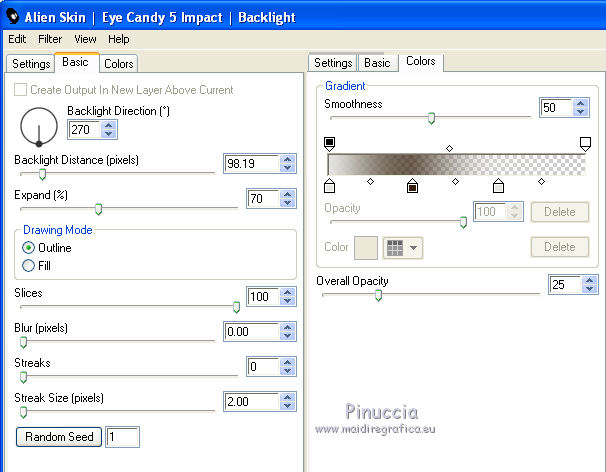Select the first light color stop below gradient
The width and height of the screenshot is (606, 472).
coord(329,186)
